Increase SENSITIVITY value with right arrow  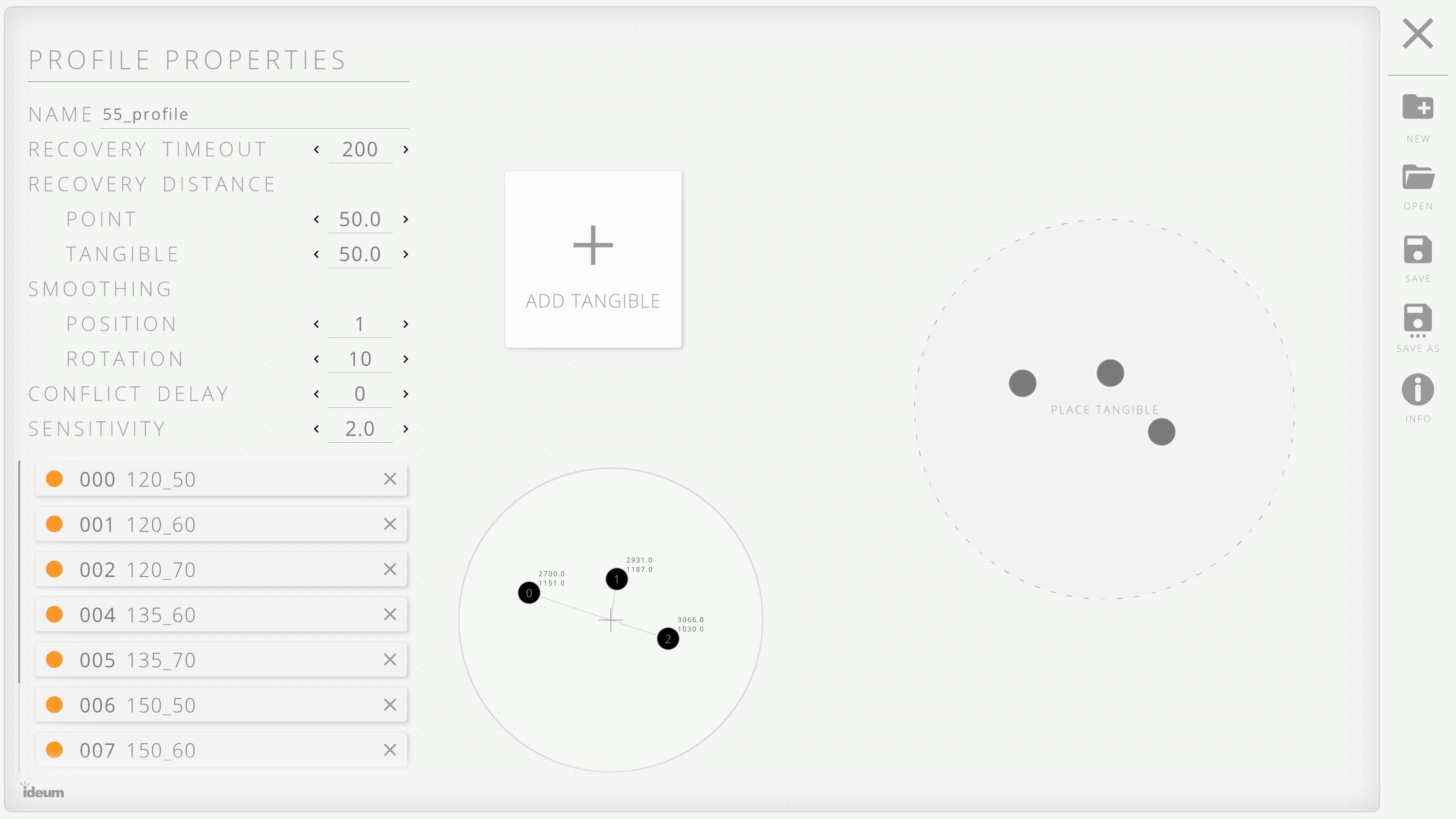[405, 428]
